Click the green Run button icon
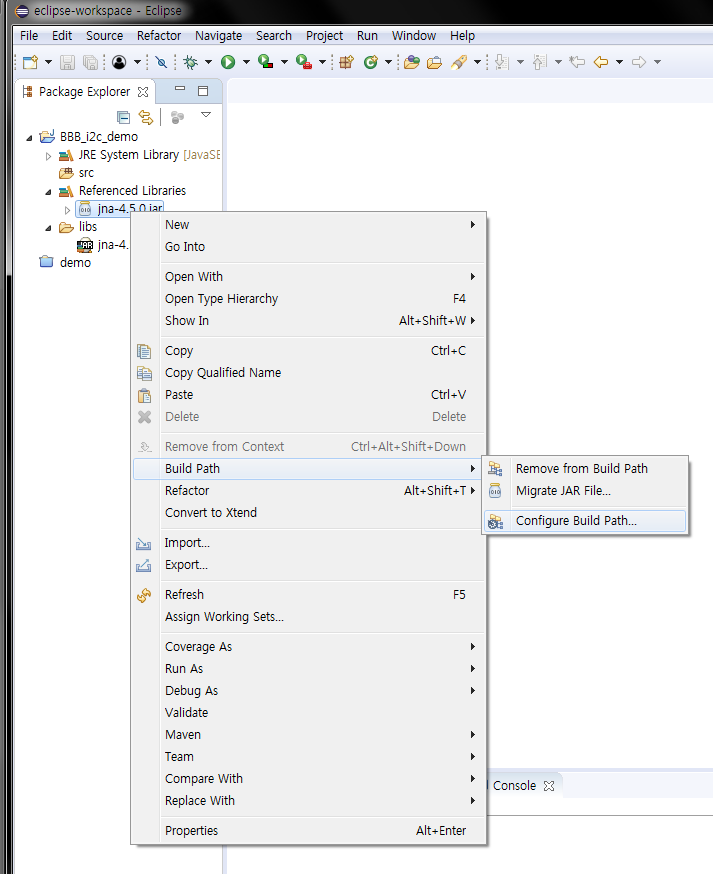 coord(228,62)
